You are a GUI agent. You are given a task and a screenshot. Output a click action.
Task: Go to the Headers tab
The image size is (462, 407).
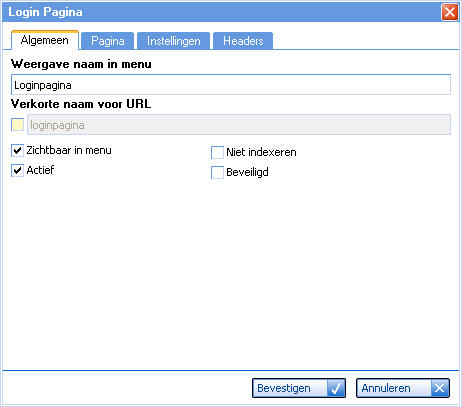point(243,41)
